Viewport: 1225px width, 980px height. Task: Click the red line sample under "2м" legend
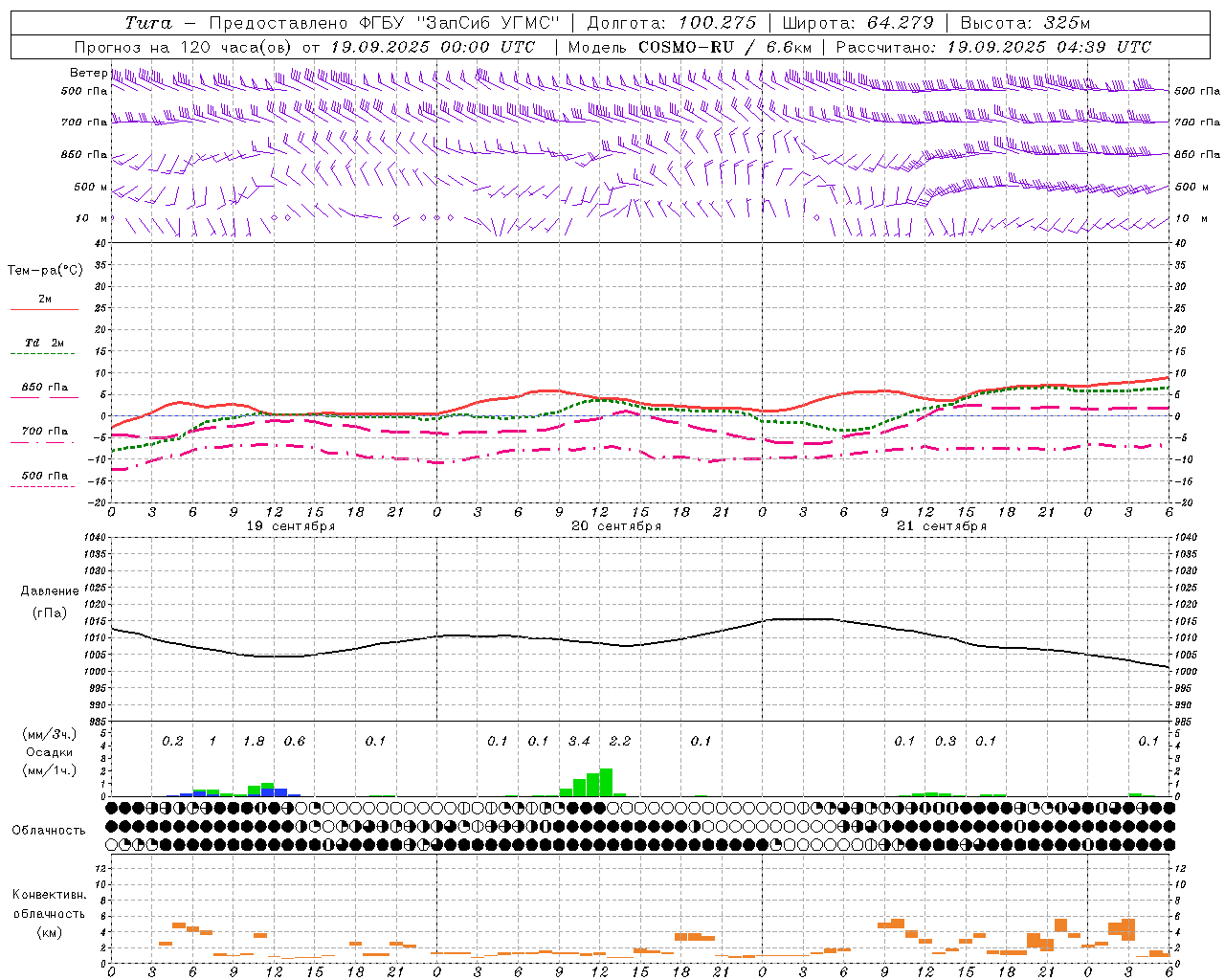pyautogui.click(x=44, y=309)
